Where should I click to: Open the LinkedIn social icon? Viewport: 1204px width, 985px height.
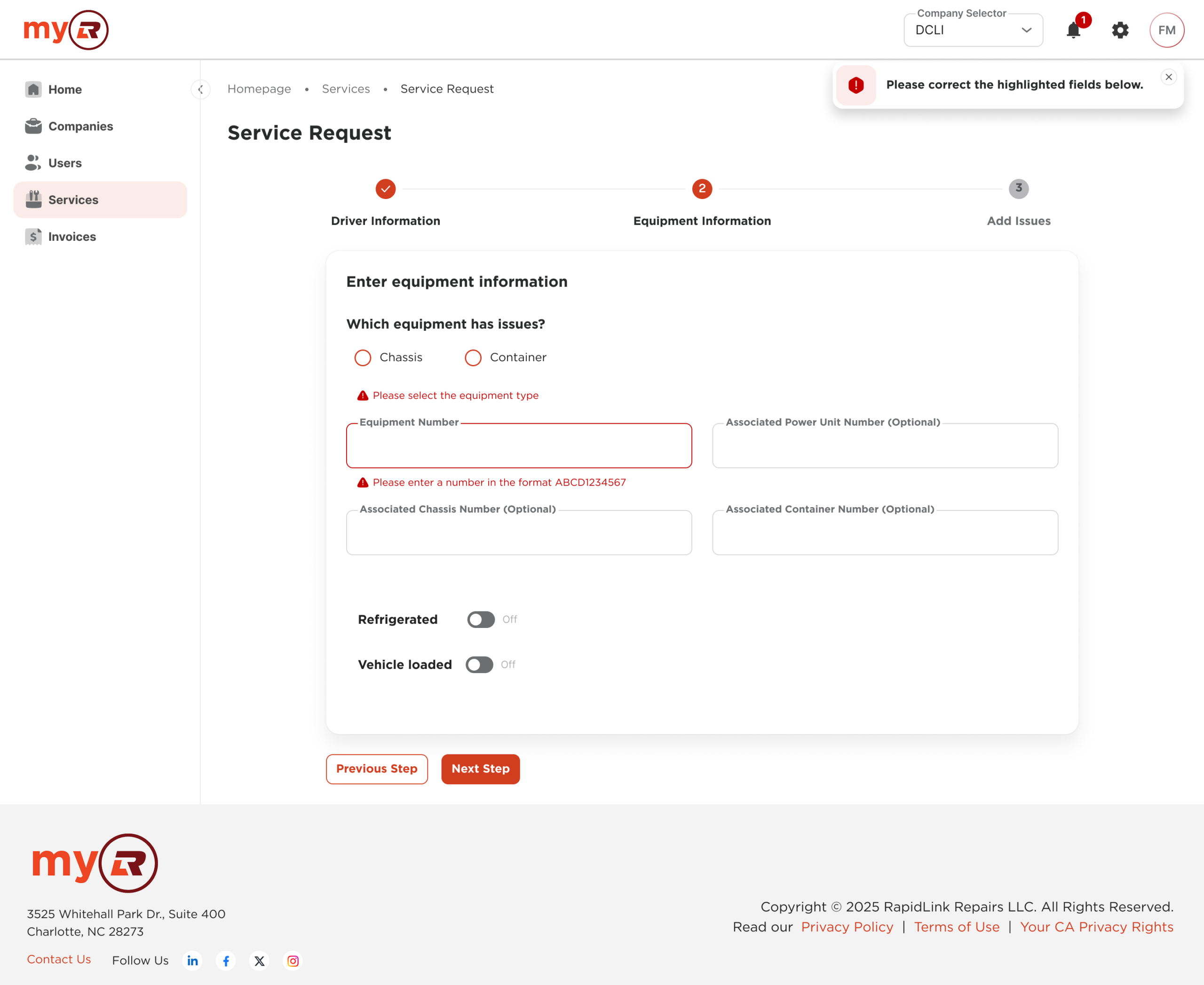tap(193, 961)
